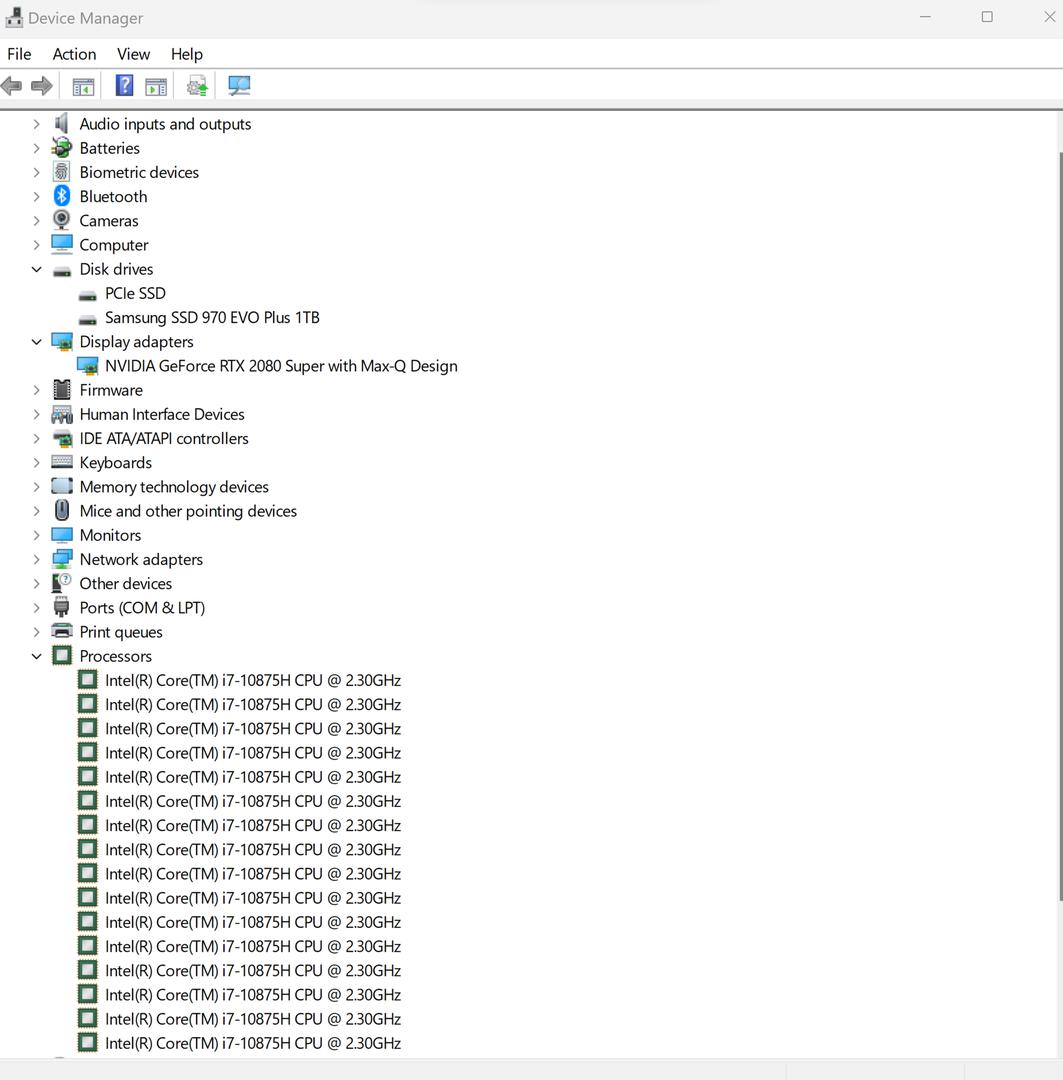Select Memory technology devices label
The width and height of the screenshot is (1063, 1080).
tap(174, 487)
